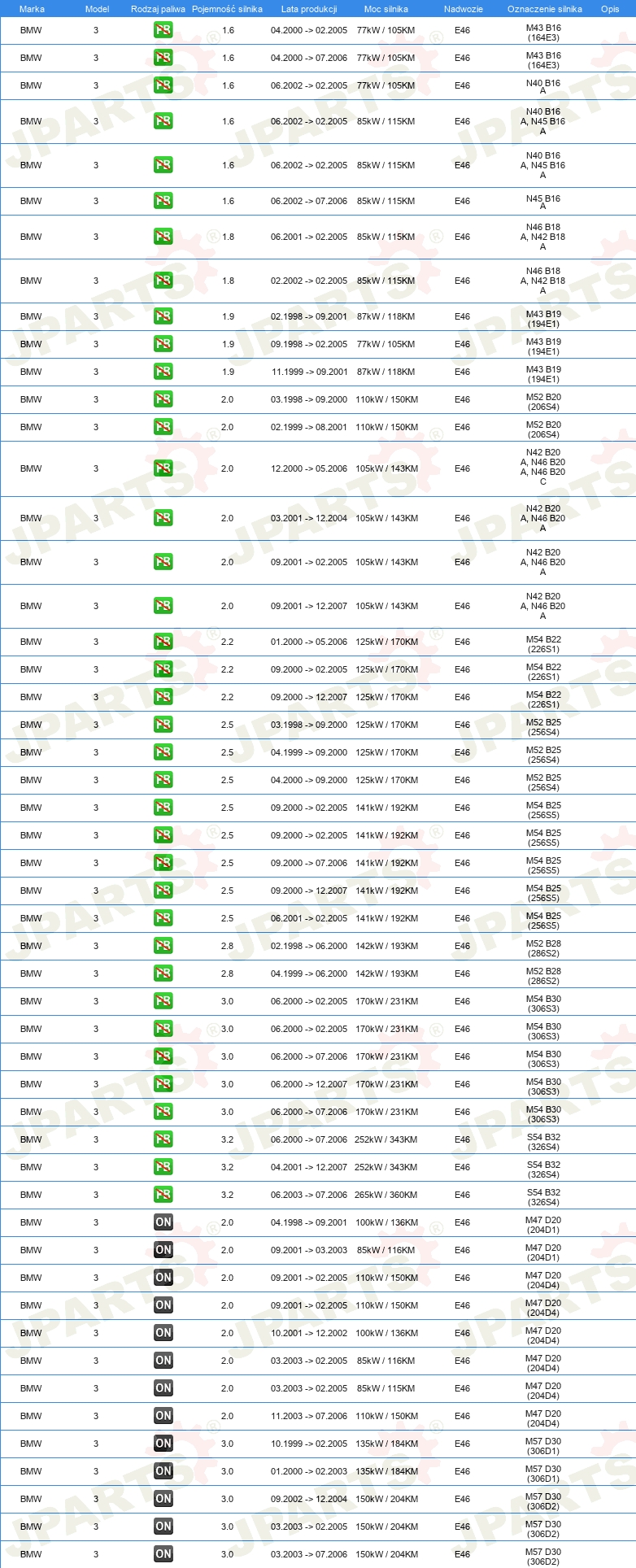The width and height of the screenshot is (636, 1568).
Task: Click the PB icon in the 02.1999 -> 08.2001 row
Action: 163,428
